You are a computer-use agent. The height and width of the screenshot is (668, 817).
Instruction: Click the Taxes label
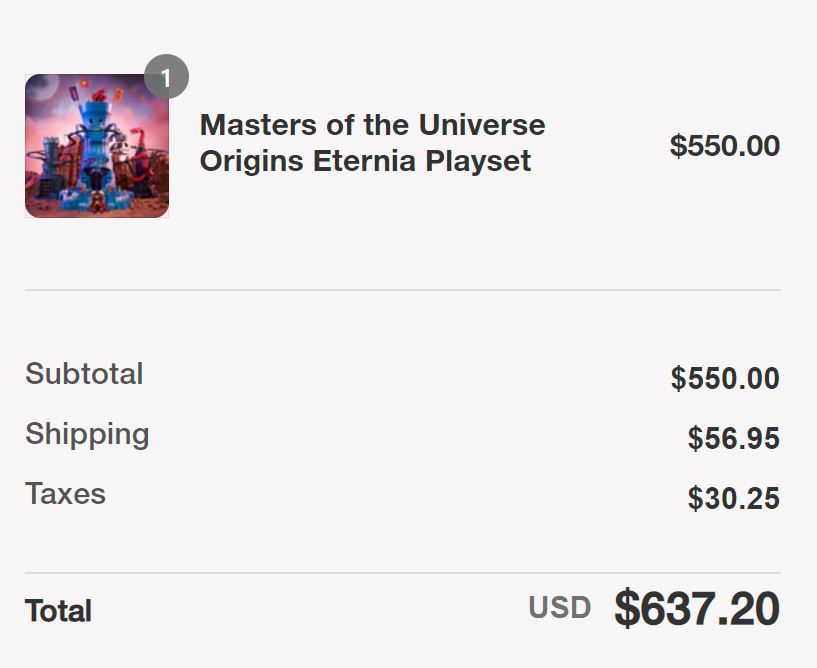tap(65, 494)
